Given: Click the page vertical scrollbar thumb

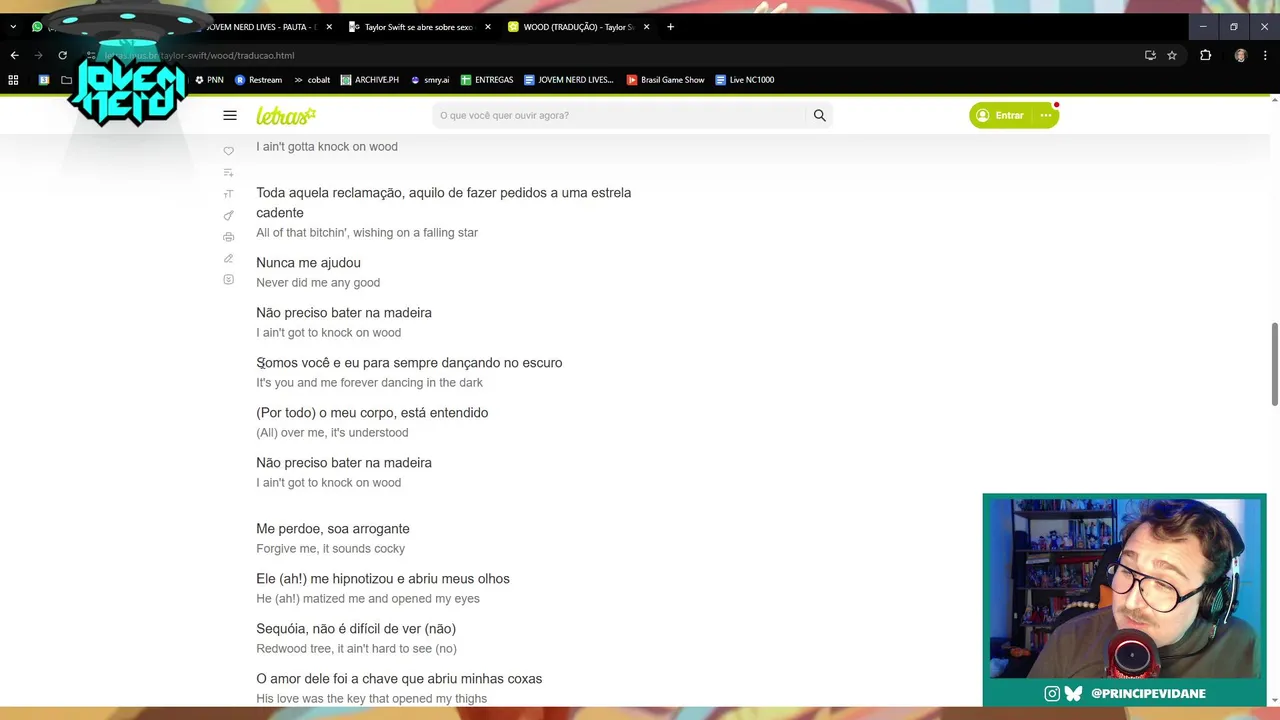Looking at the screenshot, I should [x=1274, y=364].
